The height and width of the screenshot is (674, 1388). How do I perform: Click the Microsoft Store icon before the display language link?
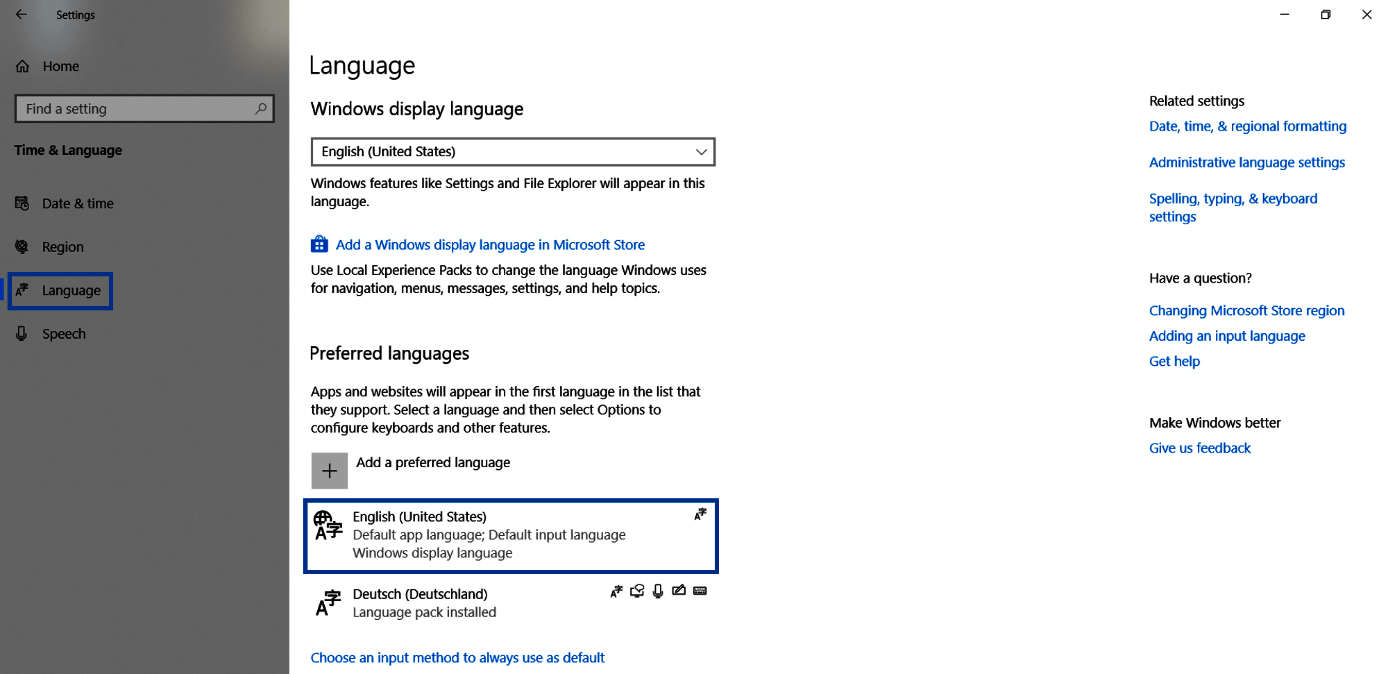[x=319, y=243]
